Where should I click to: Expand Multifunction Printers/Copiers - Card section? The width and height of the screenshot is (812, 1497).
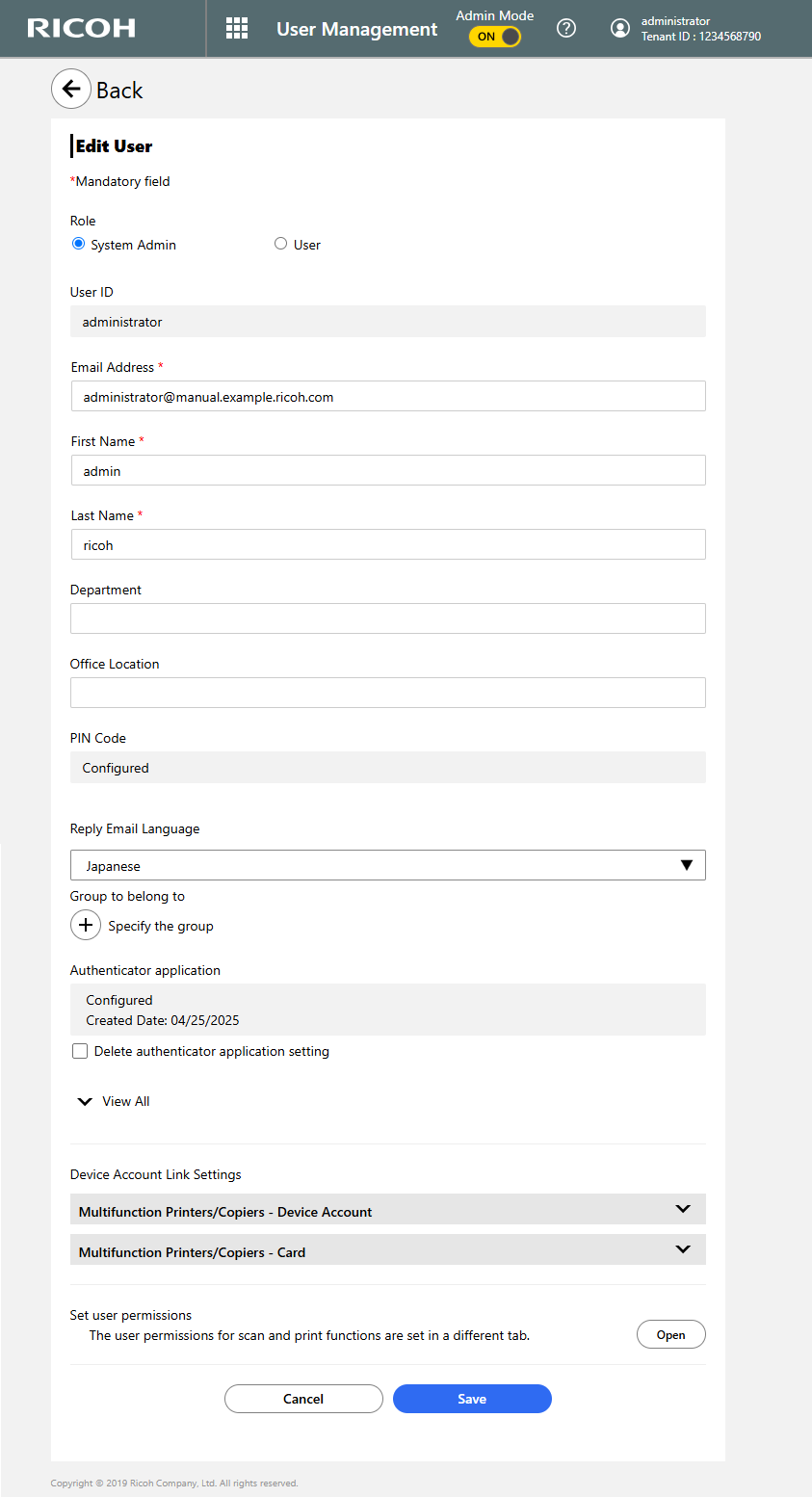[x=387, y=1250]
